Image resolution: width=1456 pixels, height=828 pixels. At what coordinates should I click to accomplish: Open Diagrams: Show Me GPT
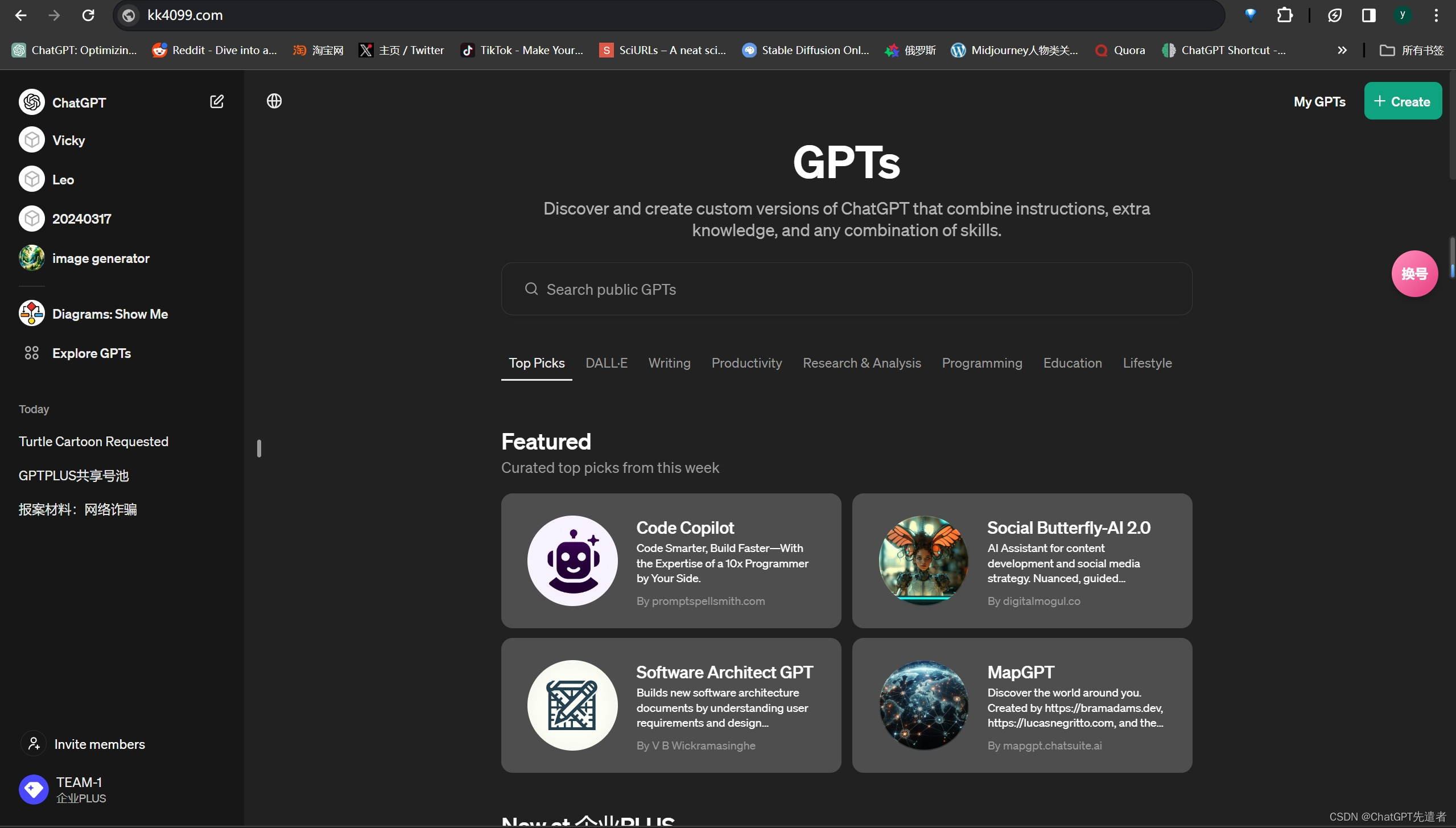[x=109, y=314]
